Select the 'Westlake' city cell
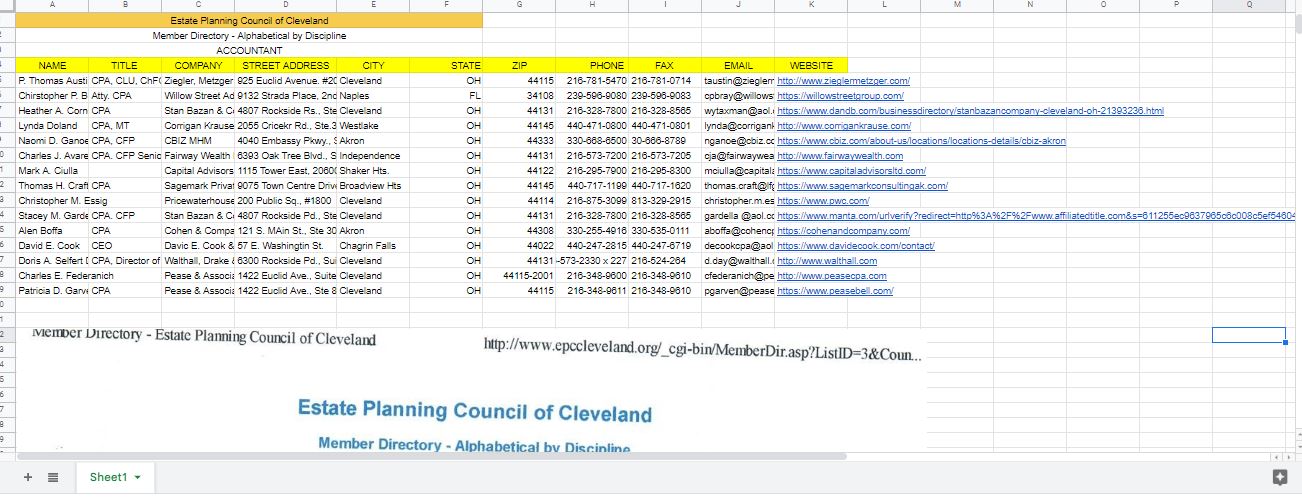This screenshot has width=1302, height=499. click(373, 125)
